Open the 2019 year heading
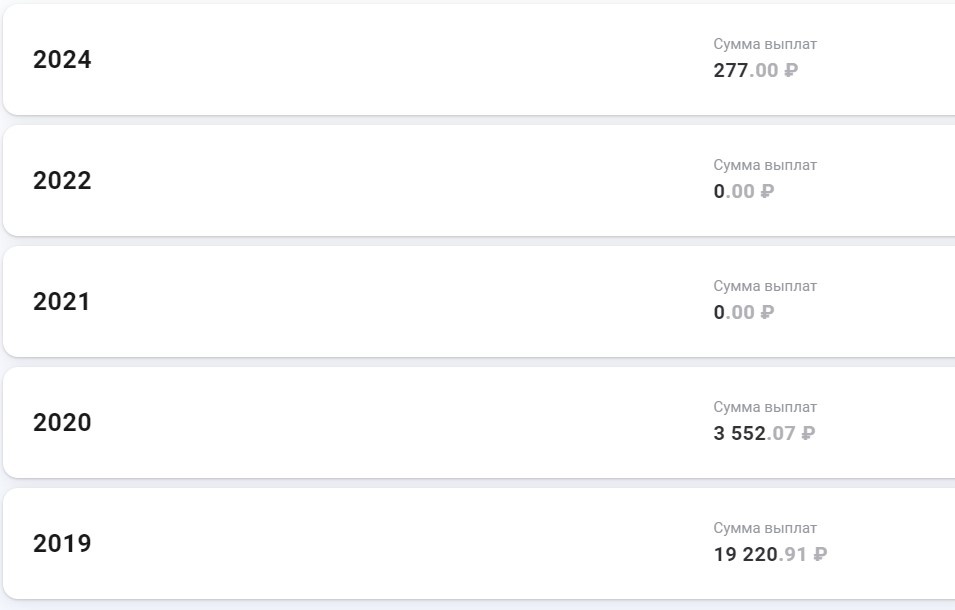The image size is (955, 610). [62, 544]
